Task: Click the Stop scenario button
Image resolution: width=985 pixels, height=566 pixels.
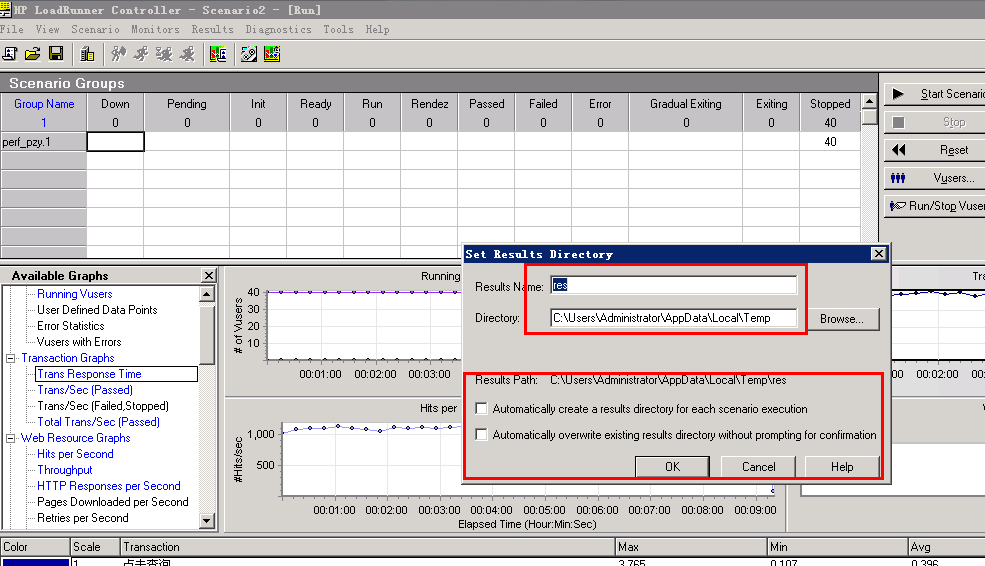Action: coord(935,122)
